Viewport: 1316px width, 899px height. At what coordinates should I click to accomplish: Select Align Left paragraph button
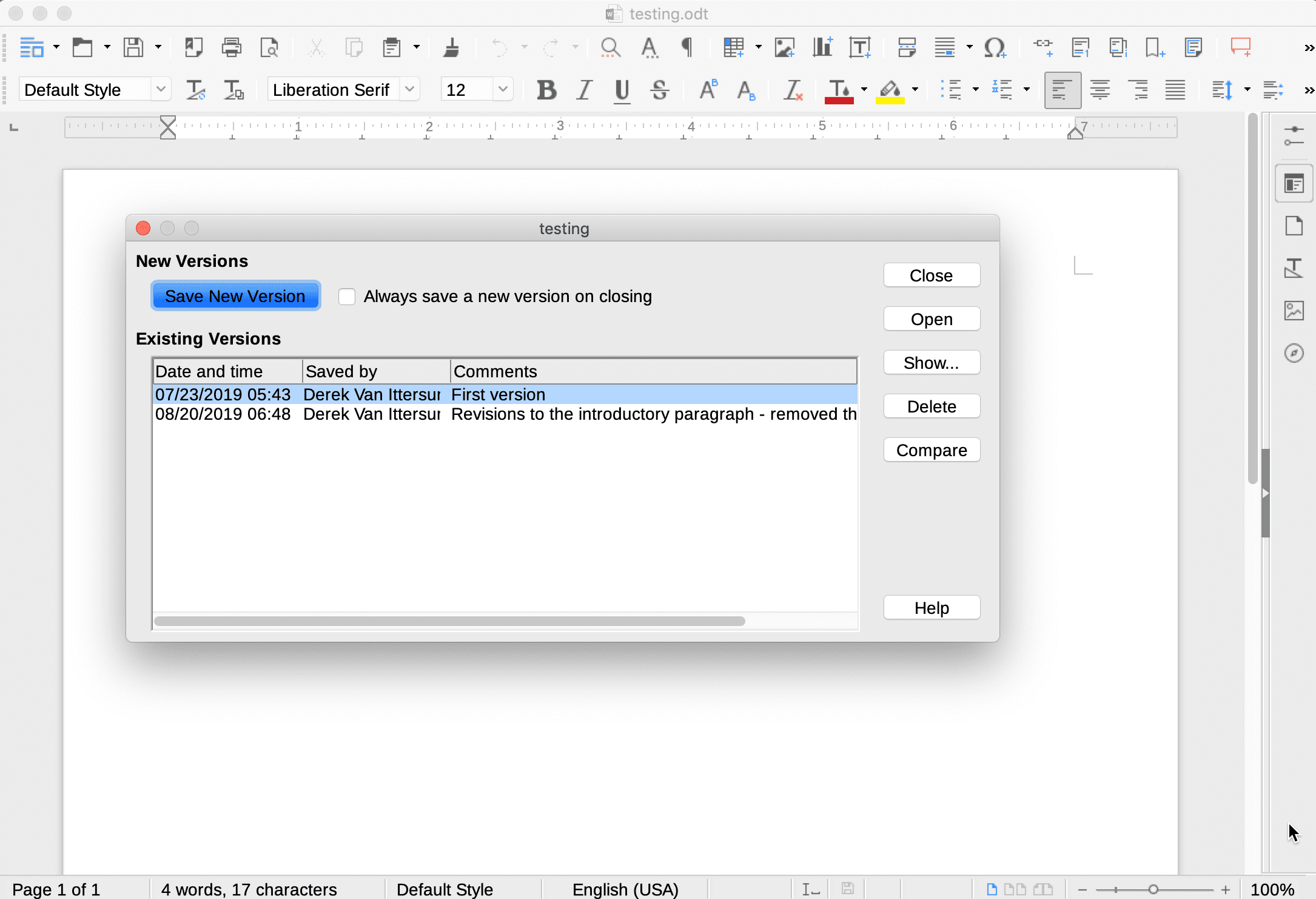coord(1062,90)
